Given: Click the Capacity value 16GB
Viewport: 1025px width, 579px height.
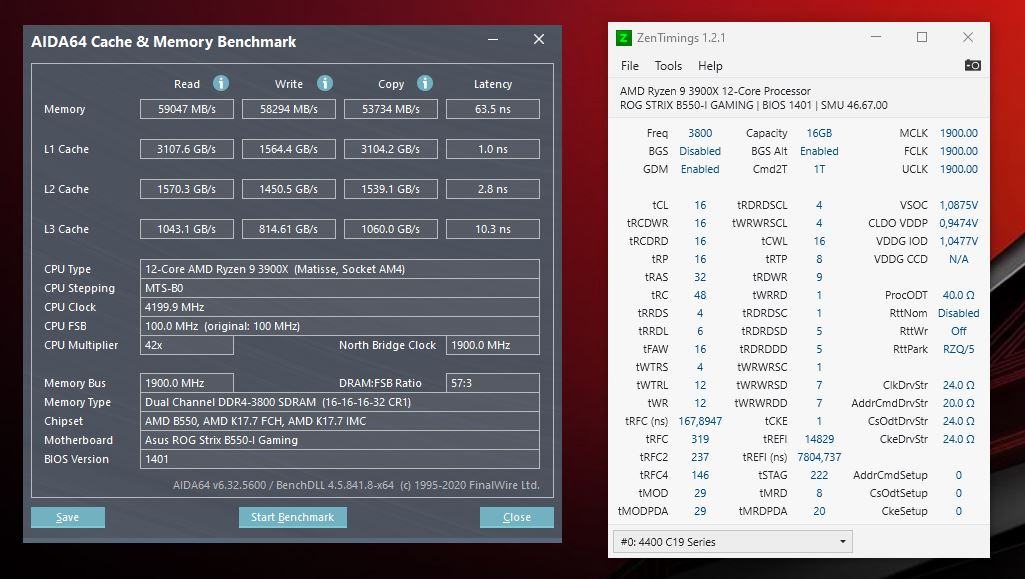Looking at the screenshot, I should coord(819,133).
